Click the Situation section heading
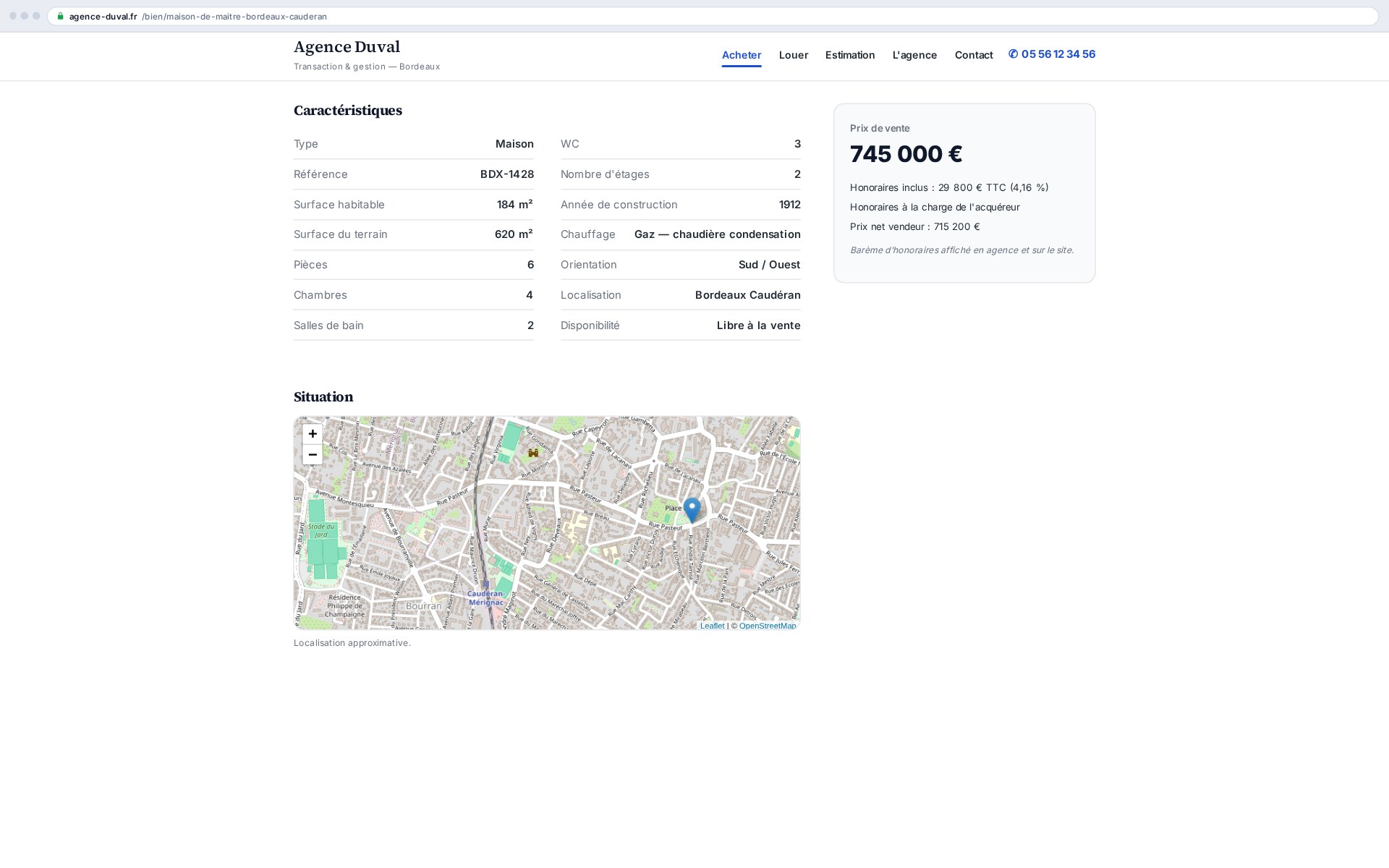This screenshot has width=1389, height=868. tap(323, 396)
